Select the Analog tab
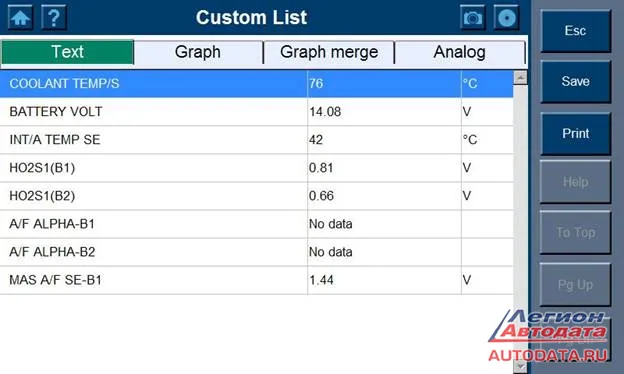Image resolution: width=624 pixels, height=374 pixels. [460, 52]
